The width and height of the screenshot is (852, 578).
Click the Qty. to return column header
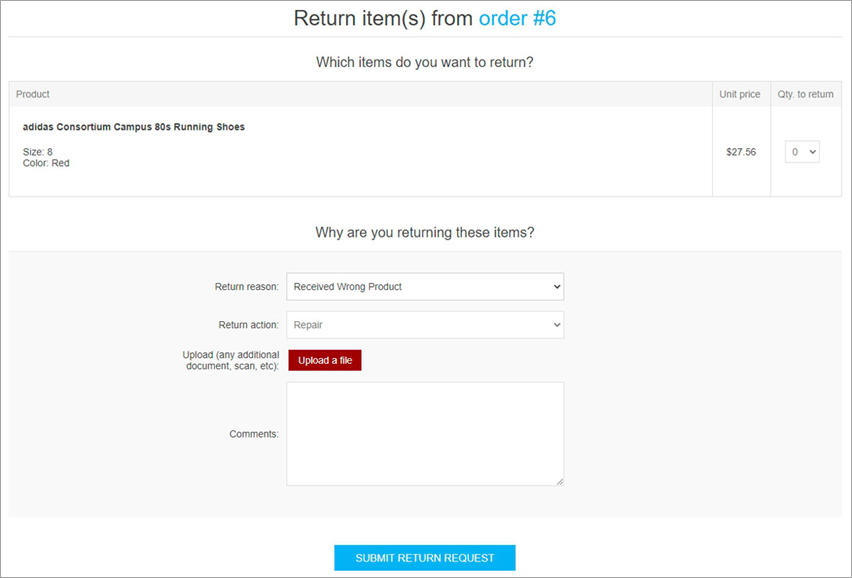tap(806, 94)
